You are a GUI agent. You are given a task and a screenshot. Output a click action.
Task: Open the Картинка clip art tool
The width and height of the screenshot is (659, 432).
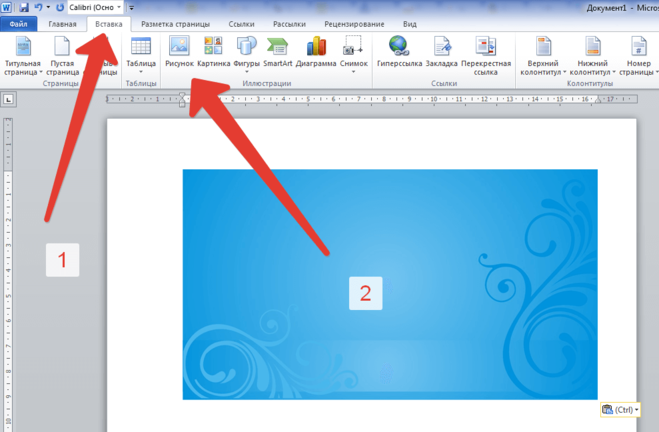pos(213,52)
